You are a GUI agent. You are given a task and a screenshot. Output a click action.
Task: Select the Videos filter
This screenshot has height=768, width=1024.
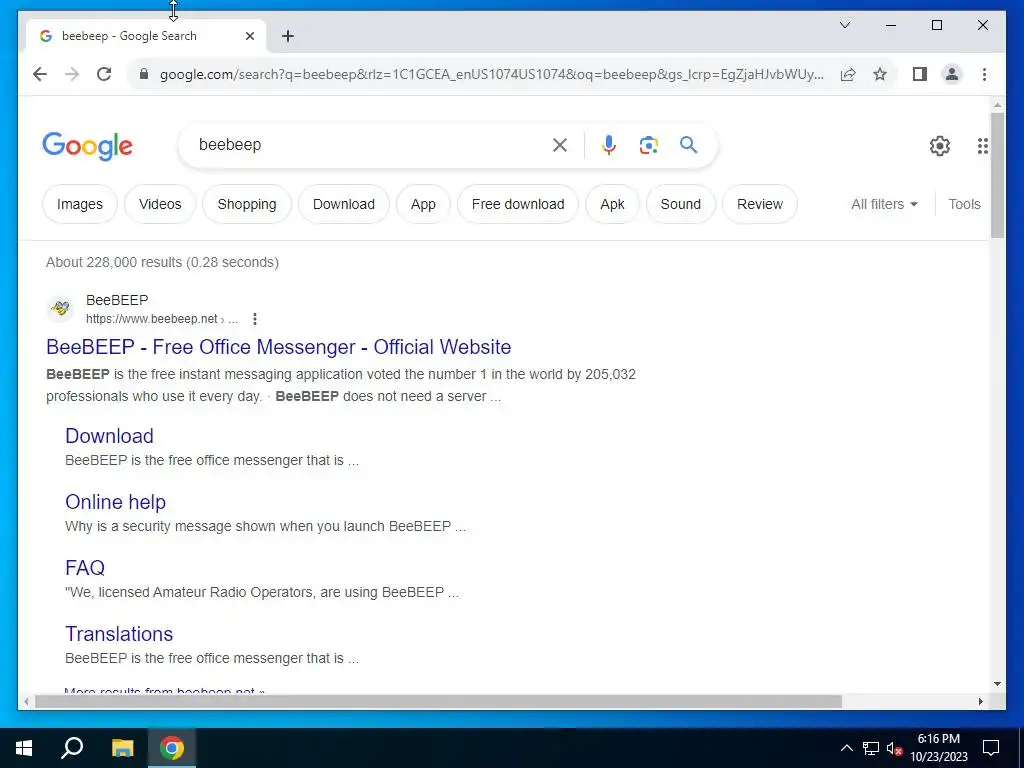coord(160,204)
